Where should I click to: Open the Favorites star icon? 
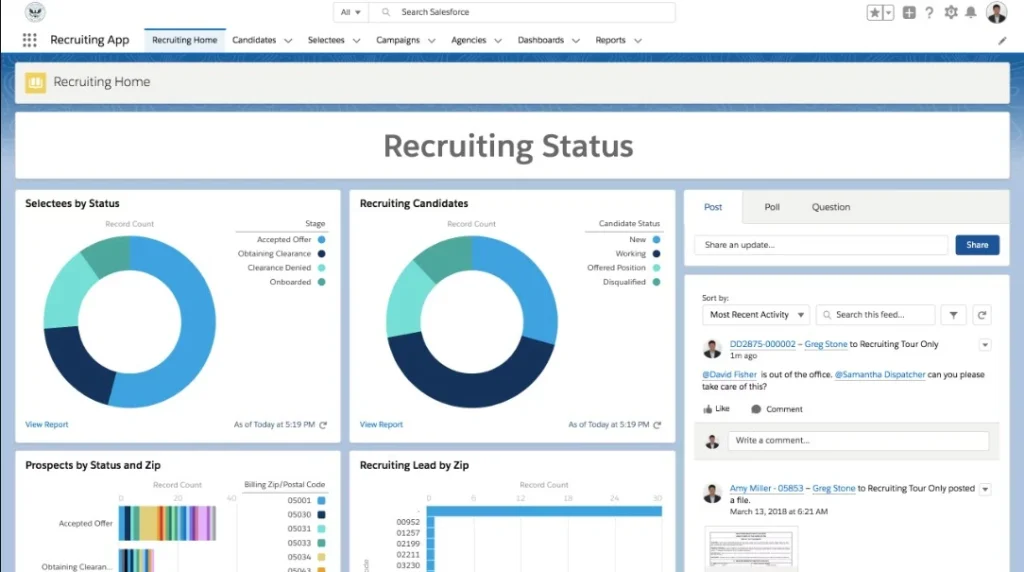pos(874,12)
